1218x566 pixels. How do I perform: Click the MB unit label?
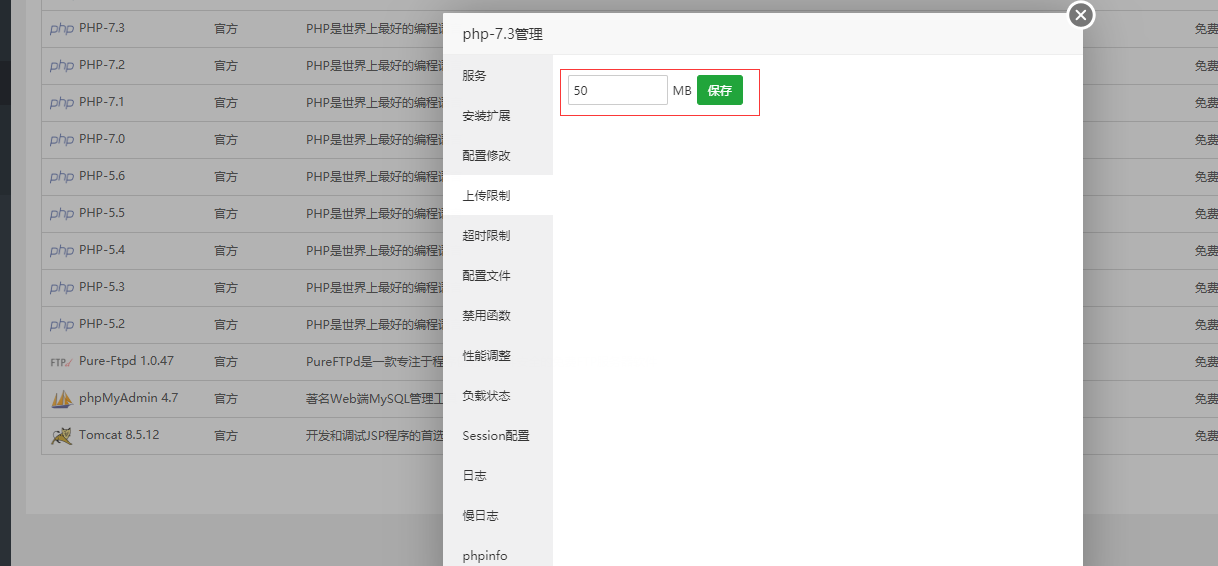pyautogui.click(x=682, y=91)
